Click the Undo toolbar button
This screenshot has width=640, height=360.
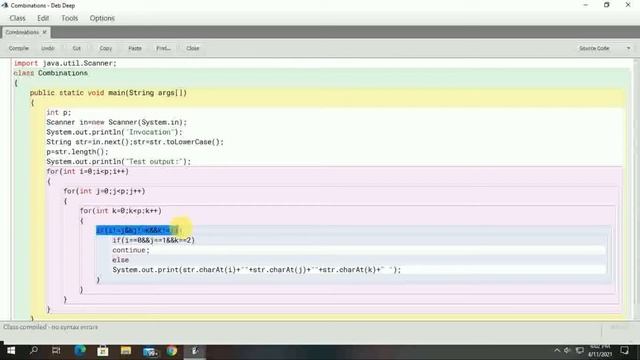48,48
